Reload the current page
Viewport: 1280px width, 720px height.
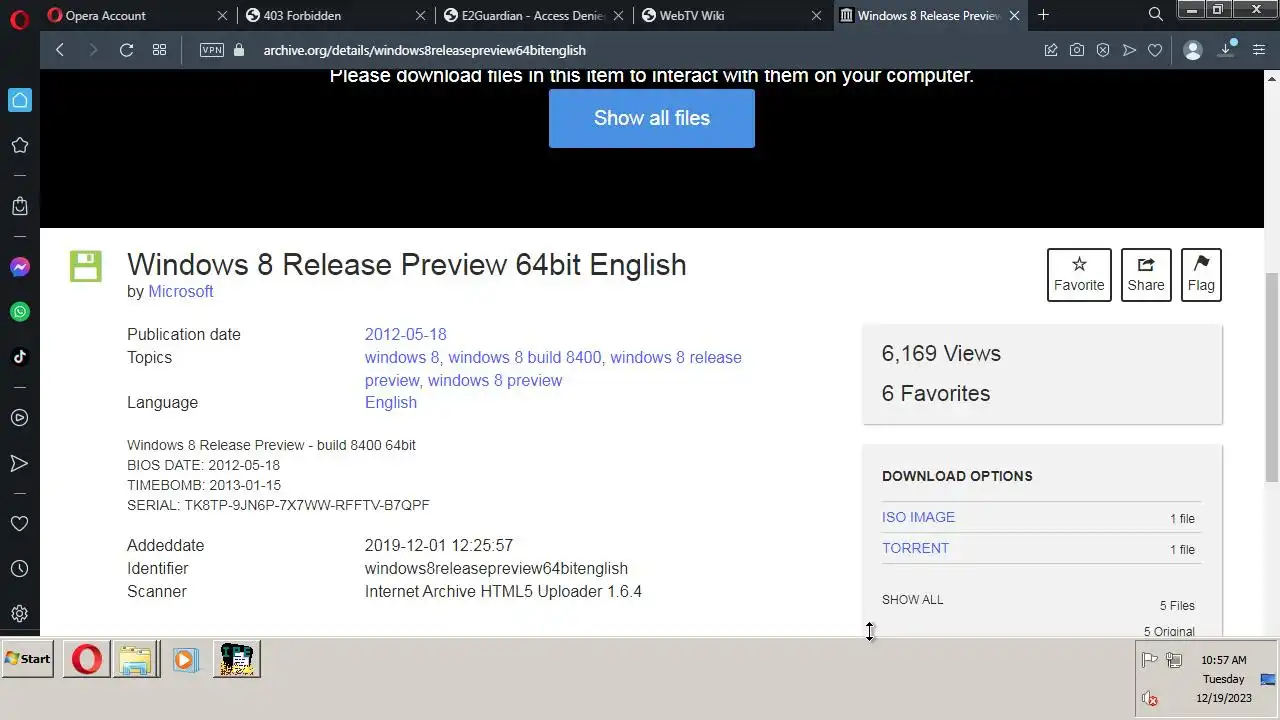point(126,50)
